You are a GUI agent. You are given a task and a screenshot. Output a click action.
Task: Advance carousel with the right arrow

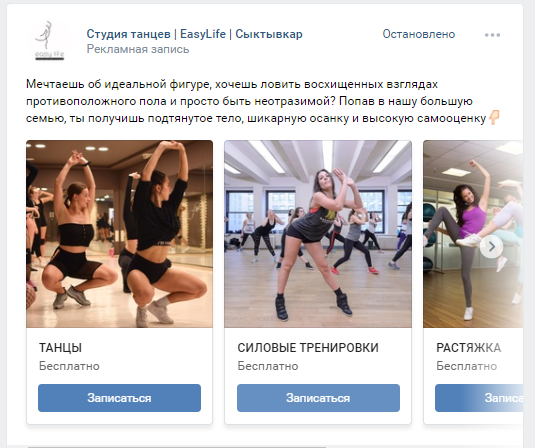click(491, 246)
